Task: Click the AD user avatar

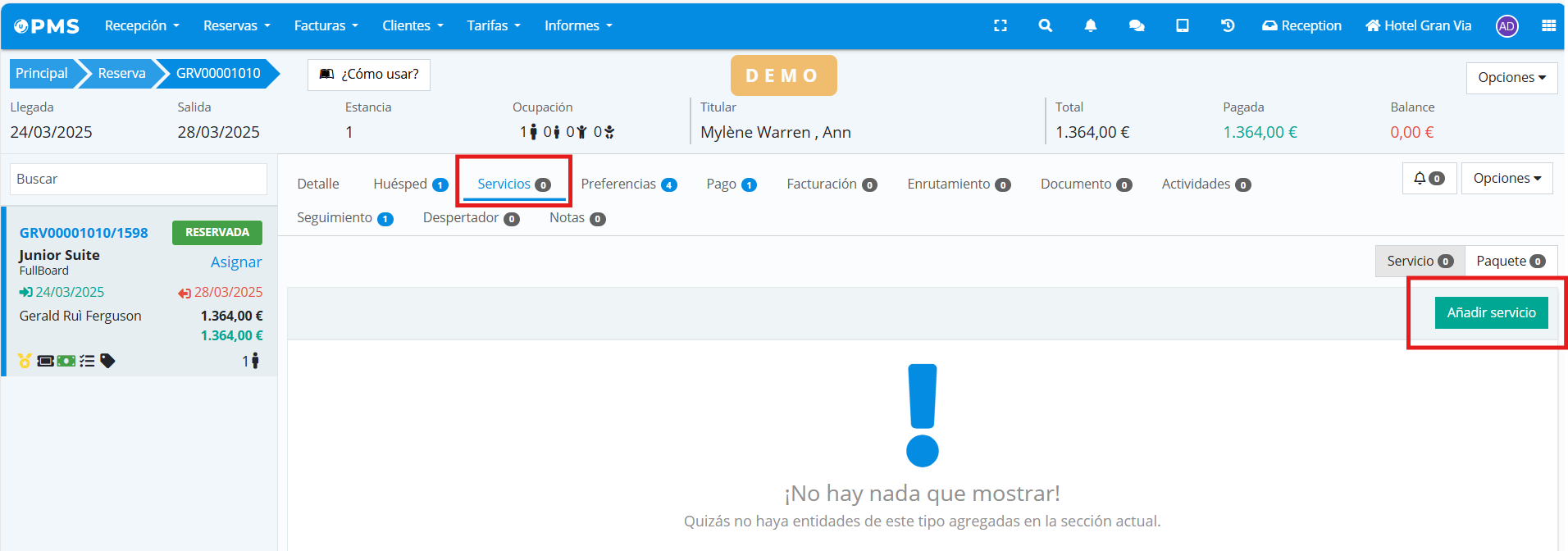Action: point(1506,26)
